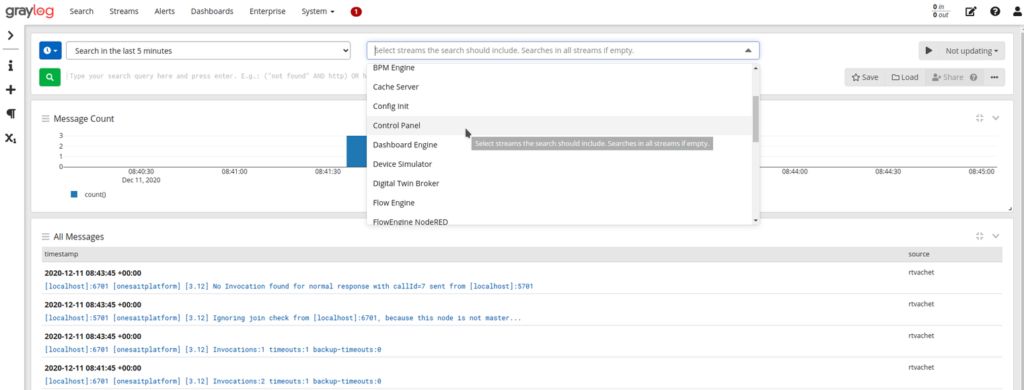1024x390 pixels.
Task: Click the stream list scrollbar thumb
Action: [x=756, y=119]
